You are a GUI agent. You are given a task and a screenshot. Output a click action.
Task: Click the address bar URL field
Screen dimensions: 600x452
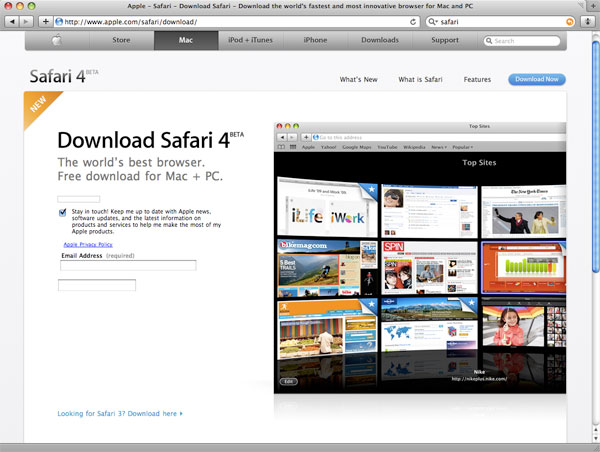235,22
